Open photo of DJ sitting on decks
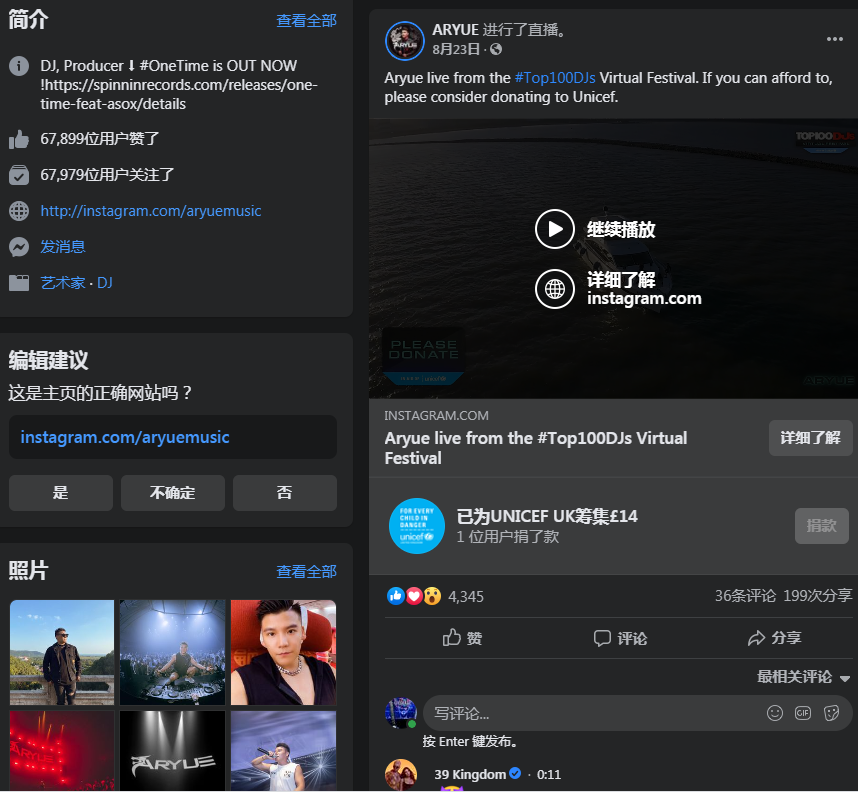This screenshot has height=795, width=858. coord(172,652)
